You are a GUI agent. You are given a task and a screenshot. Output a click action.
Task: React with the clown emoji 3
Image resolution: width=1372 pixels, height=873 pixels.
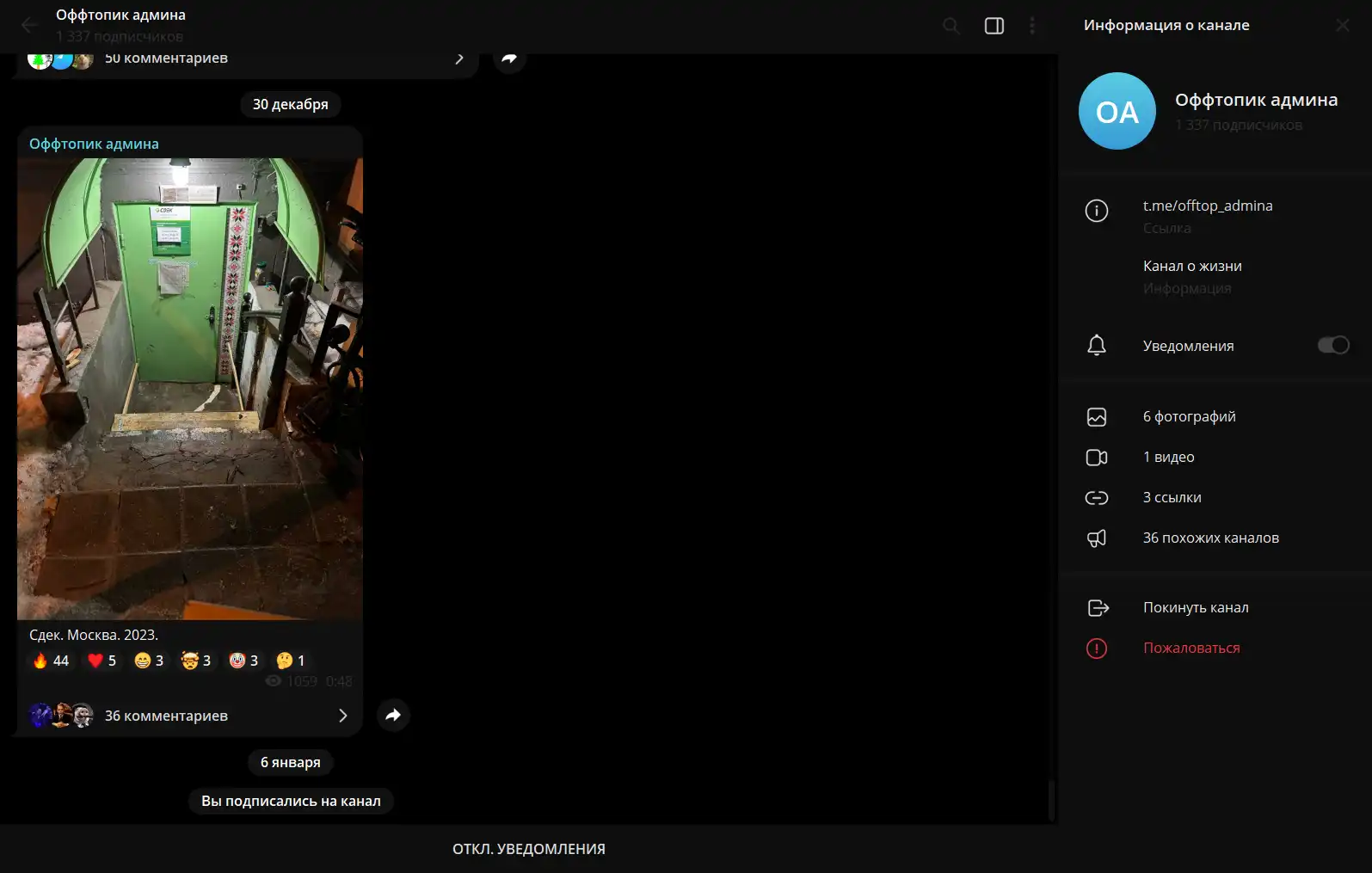pos(243,661)
